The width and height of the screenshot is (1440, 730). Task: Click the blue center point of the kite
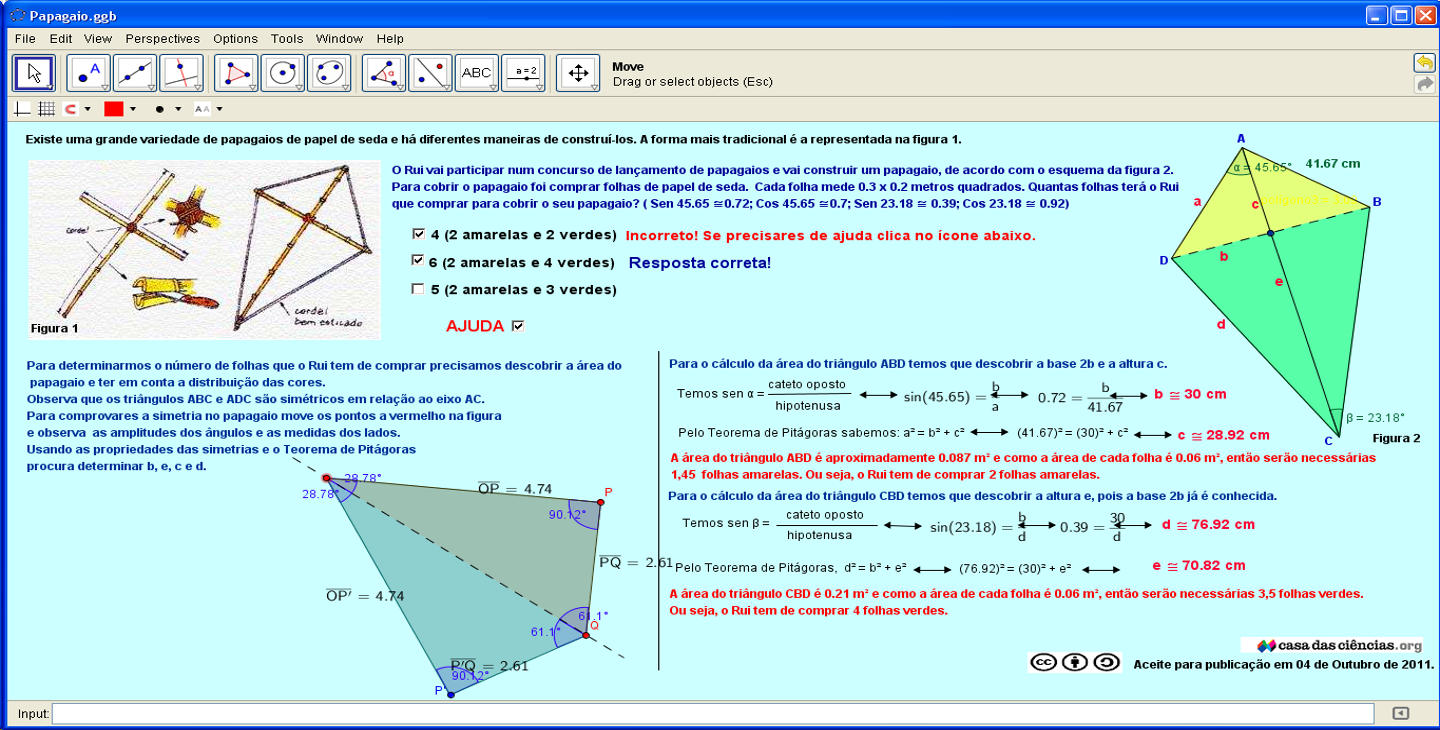(1270, 234)
